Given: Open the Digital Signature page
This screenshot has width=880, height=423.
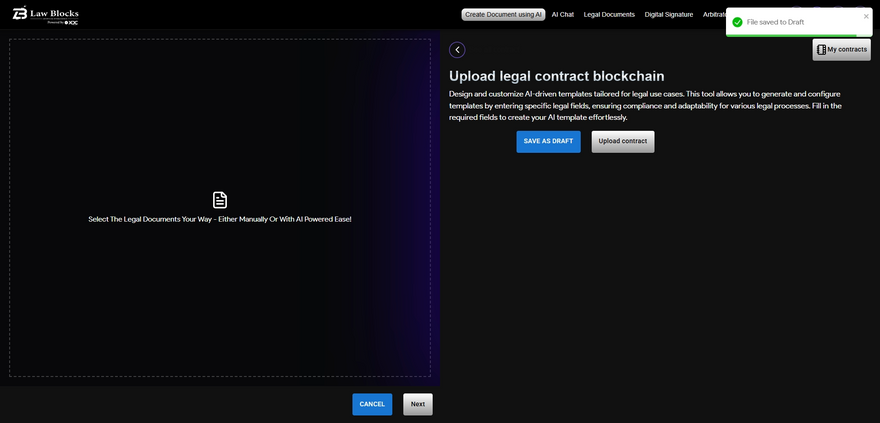Looking at the screenshot, I should [668, 15].
